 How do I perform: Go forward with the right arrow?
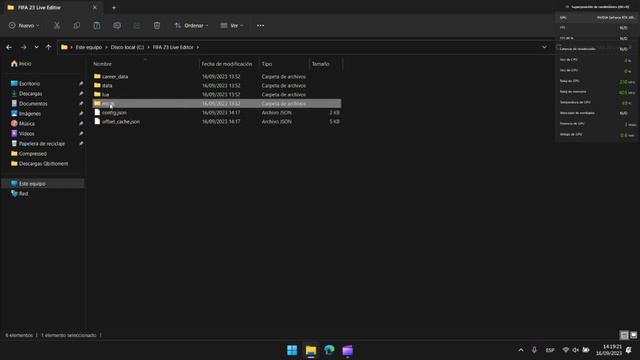[23, 47]
